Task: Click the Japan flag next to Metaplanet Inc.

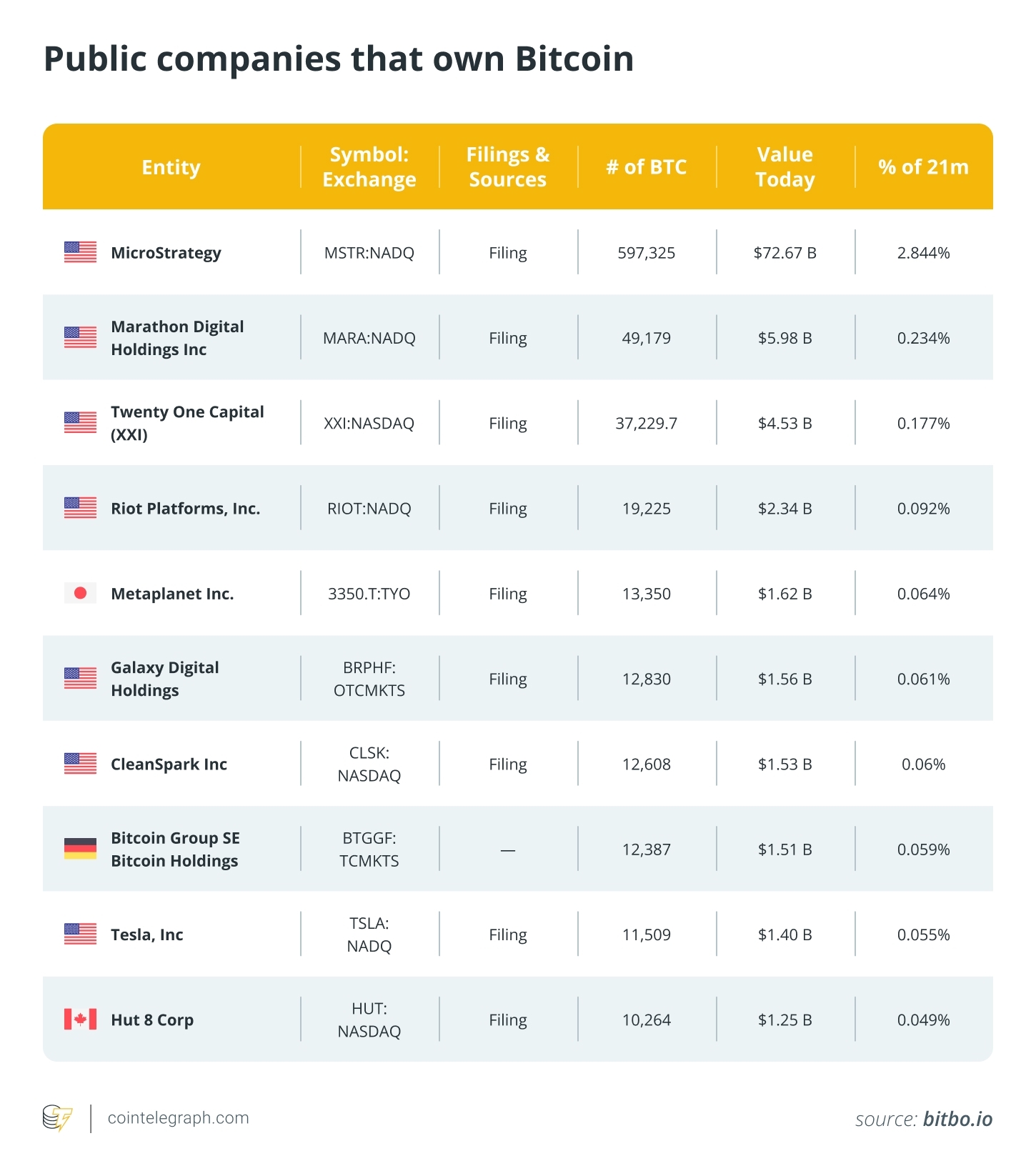Action: (80, 593)
